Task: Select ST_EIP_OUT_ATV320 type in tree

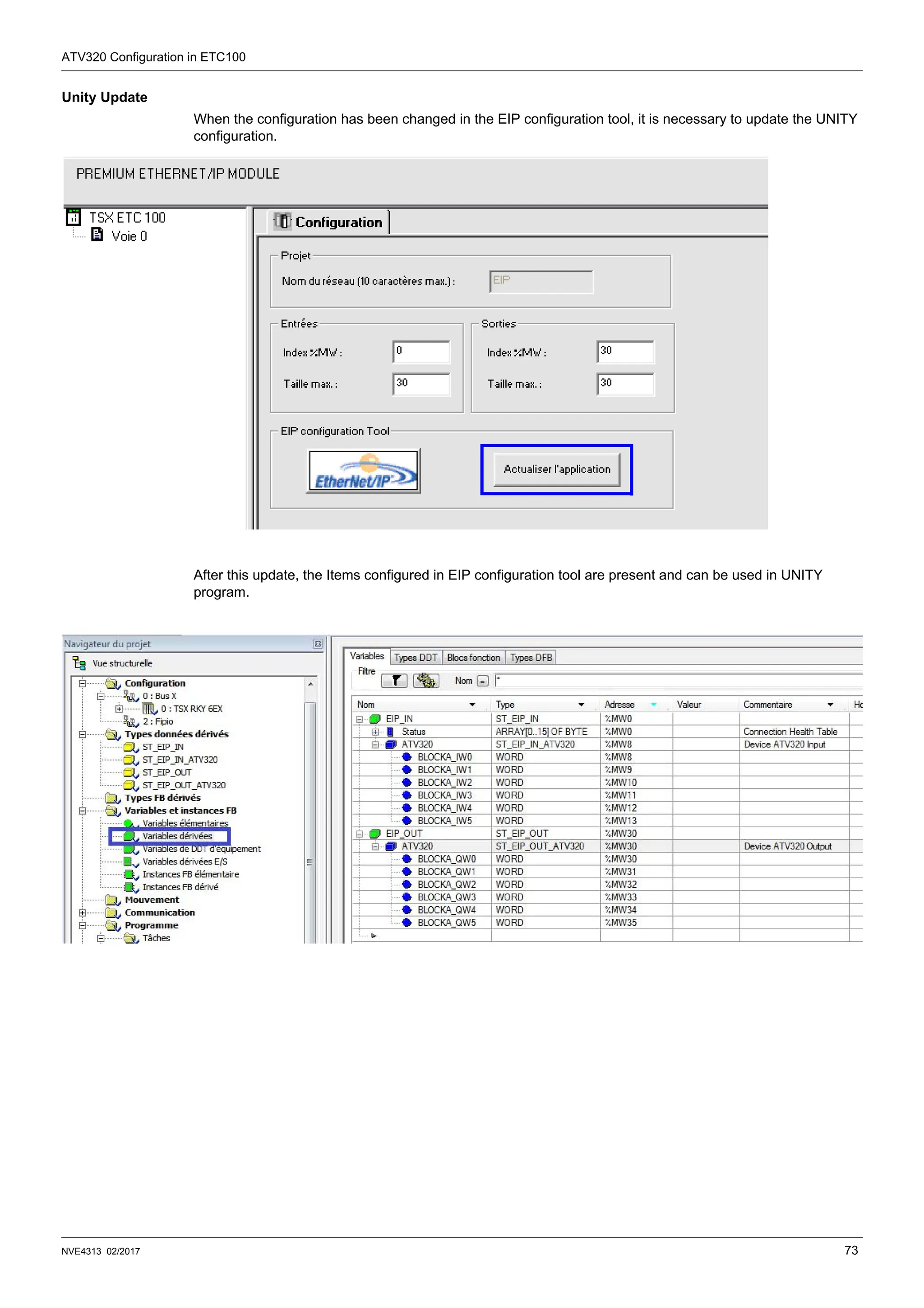Action: point(184,785)
